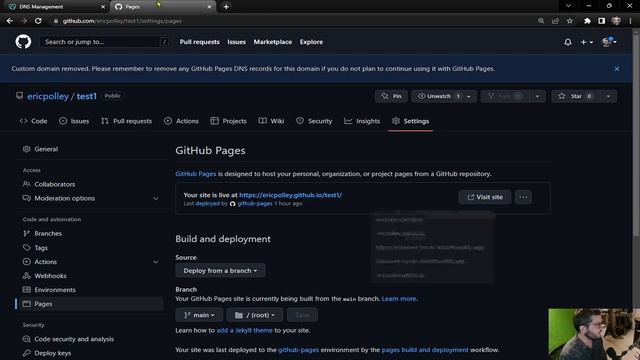Open the notifications bell

(567, 42)
